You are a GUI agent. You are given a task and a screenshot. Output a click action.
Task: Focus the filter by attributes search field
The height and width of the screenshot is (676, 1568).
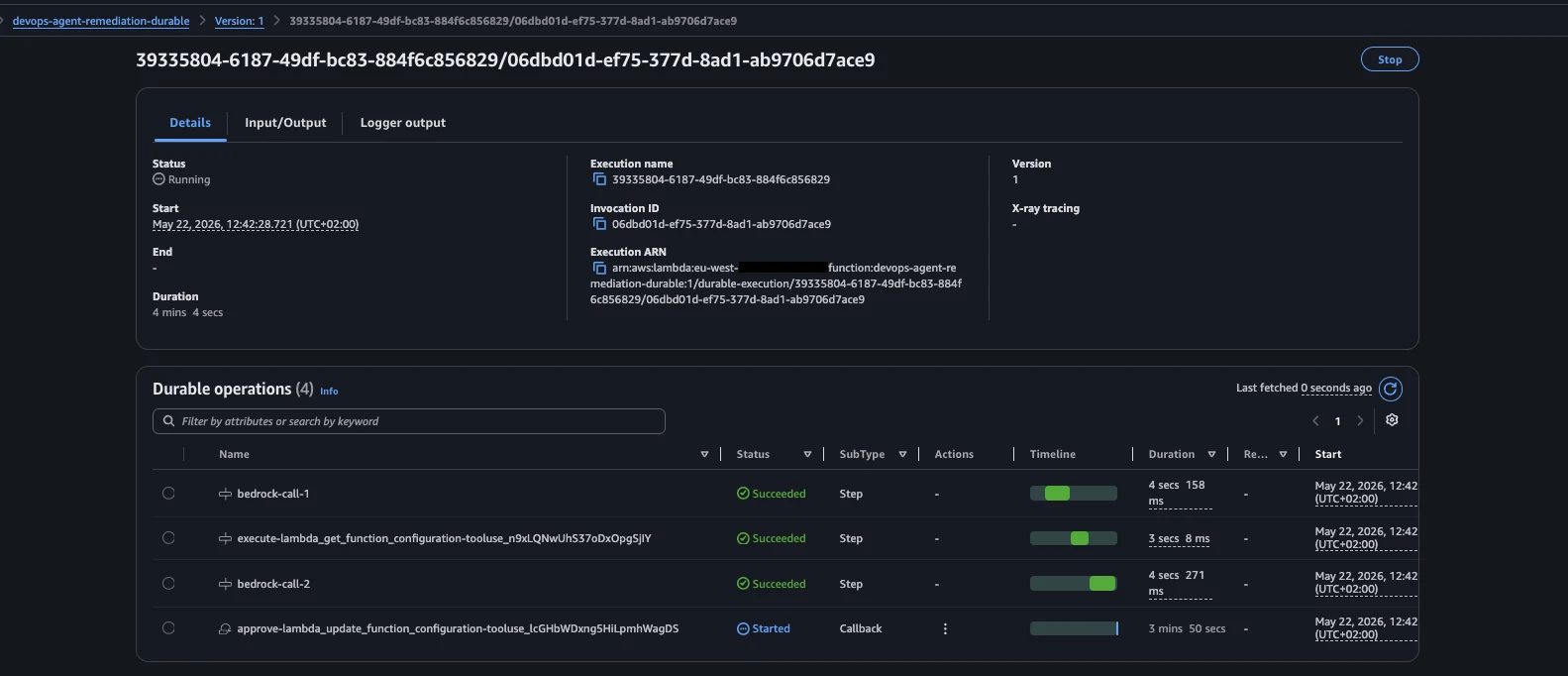409,421
